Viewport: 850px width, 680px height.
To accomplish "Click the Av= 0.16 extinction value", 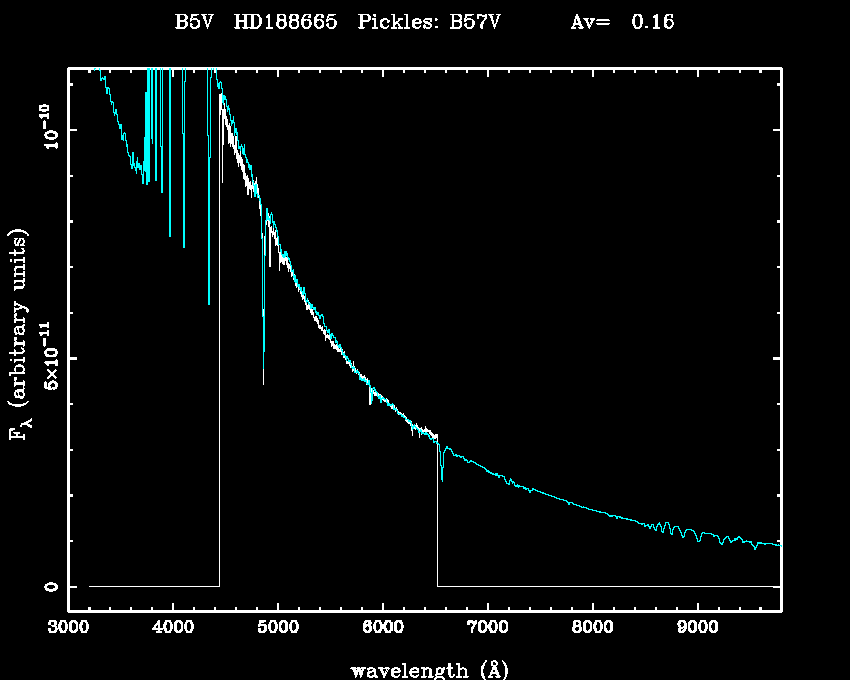I will point(621,22).
